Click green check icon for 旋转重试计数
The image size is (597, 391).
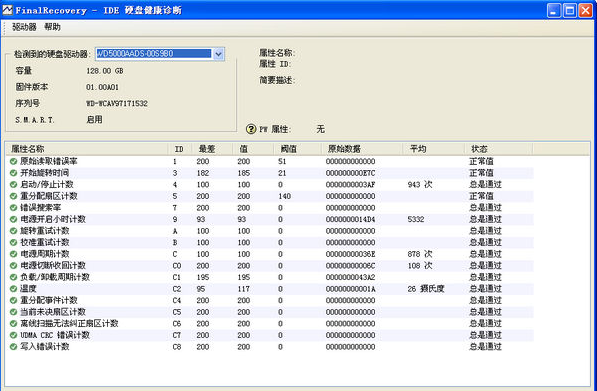[13, 231]
